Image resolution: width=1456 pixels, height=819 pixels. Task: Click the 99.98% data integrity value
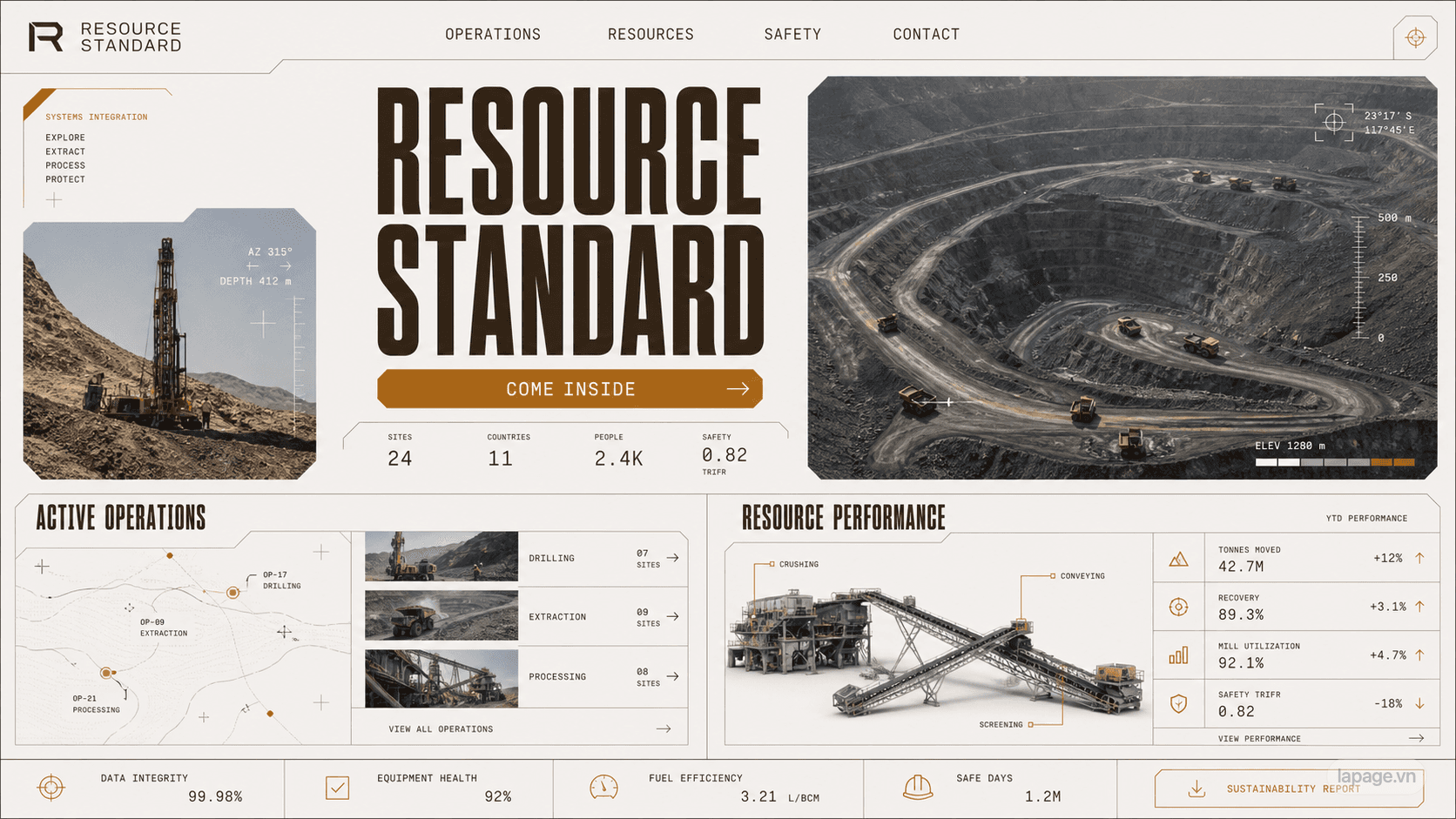tap(215, 797)
